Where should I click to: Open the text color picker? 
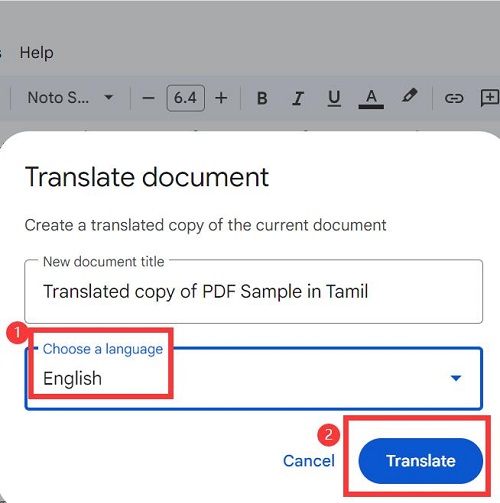pos(371,99)
